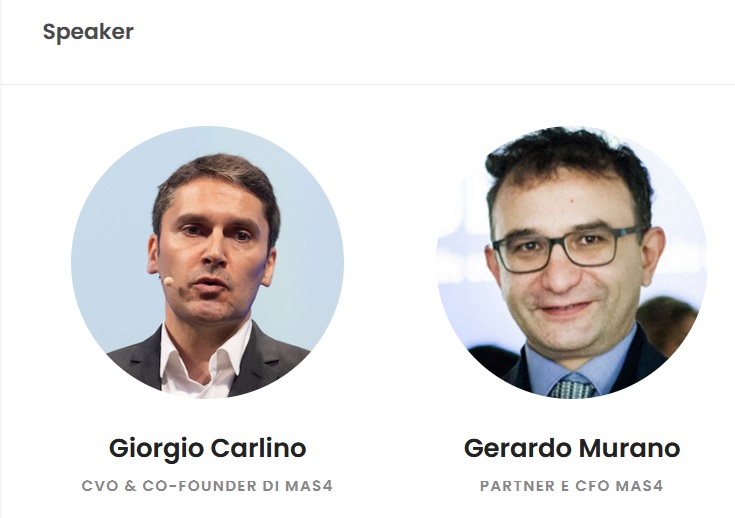Open the Gerardo Murano name link
The height and width of the screenshot is (518, 735).
click(572, 449)
